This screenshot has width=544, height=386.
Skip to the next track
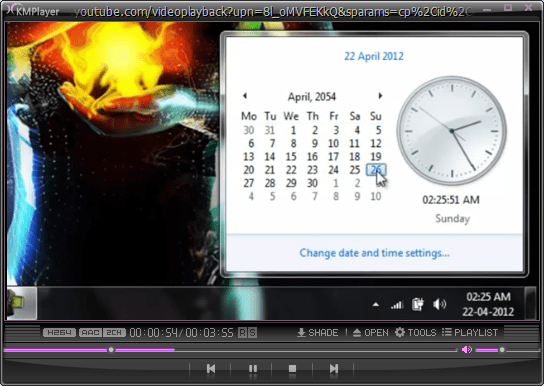coord(333,368)
